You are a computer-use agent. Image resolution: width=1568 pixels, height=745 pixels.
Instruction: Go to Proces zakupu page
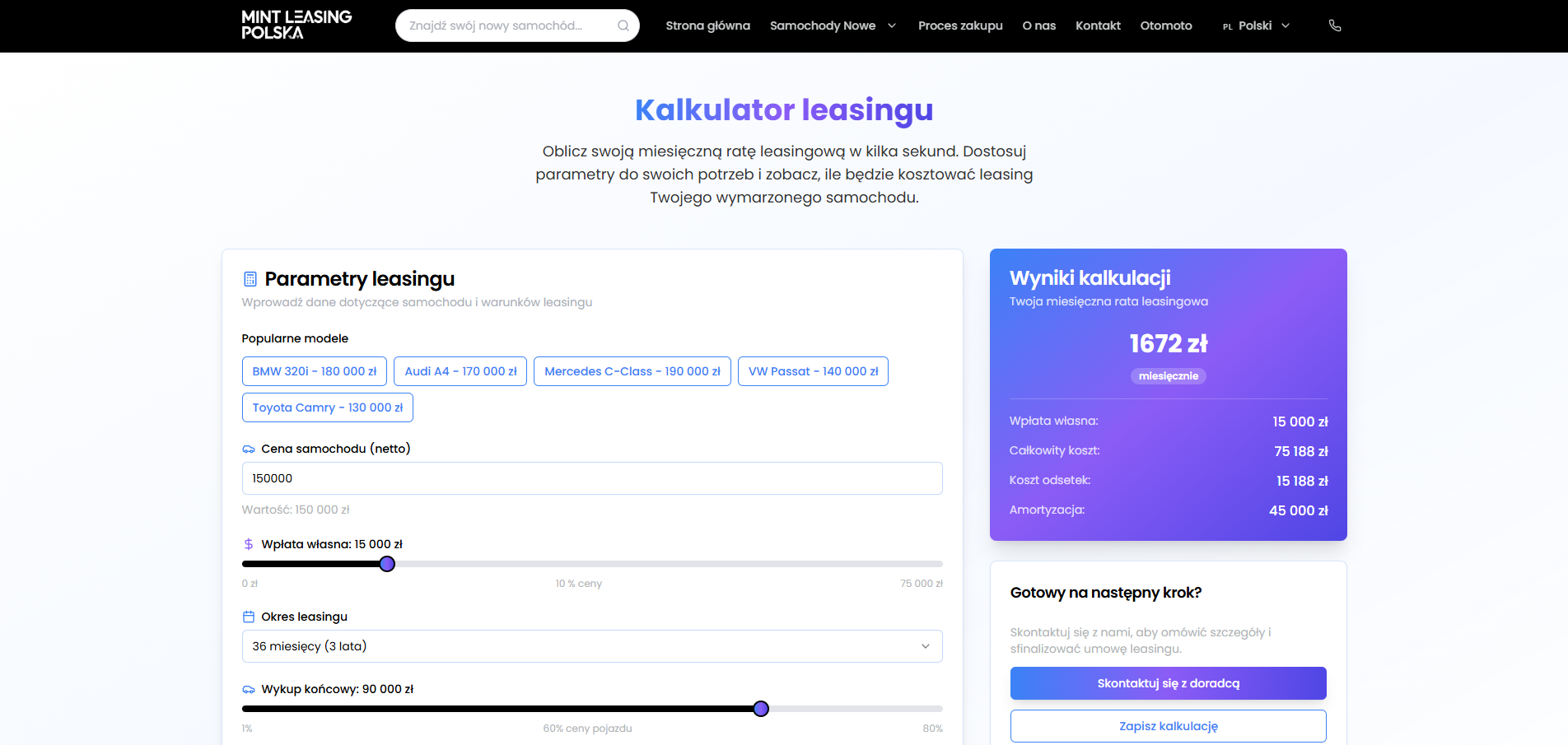960,26
